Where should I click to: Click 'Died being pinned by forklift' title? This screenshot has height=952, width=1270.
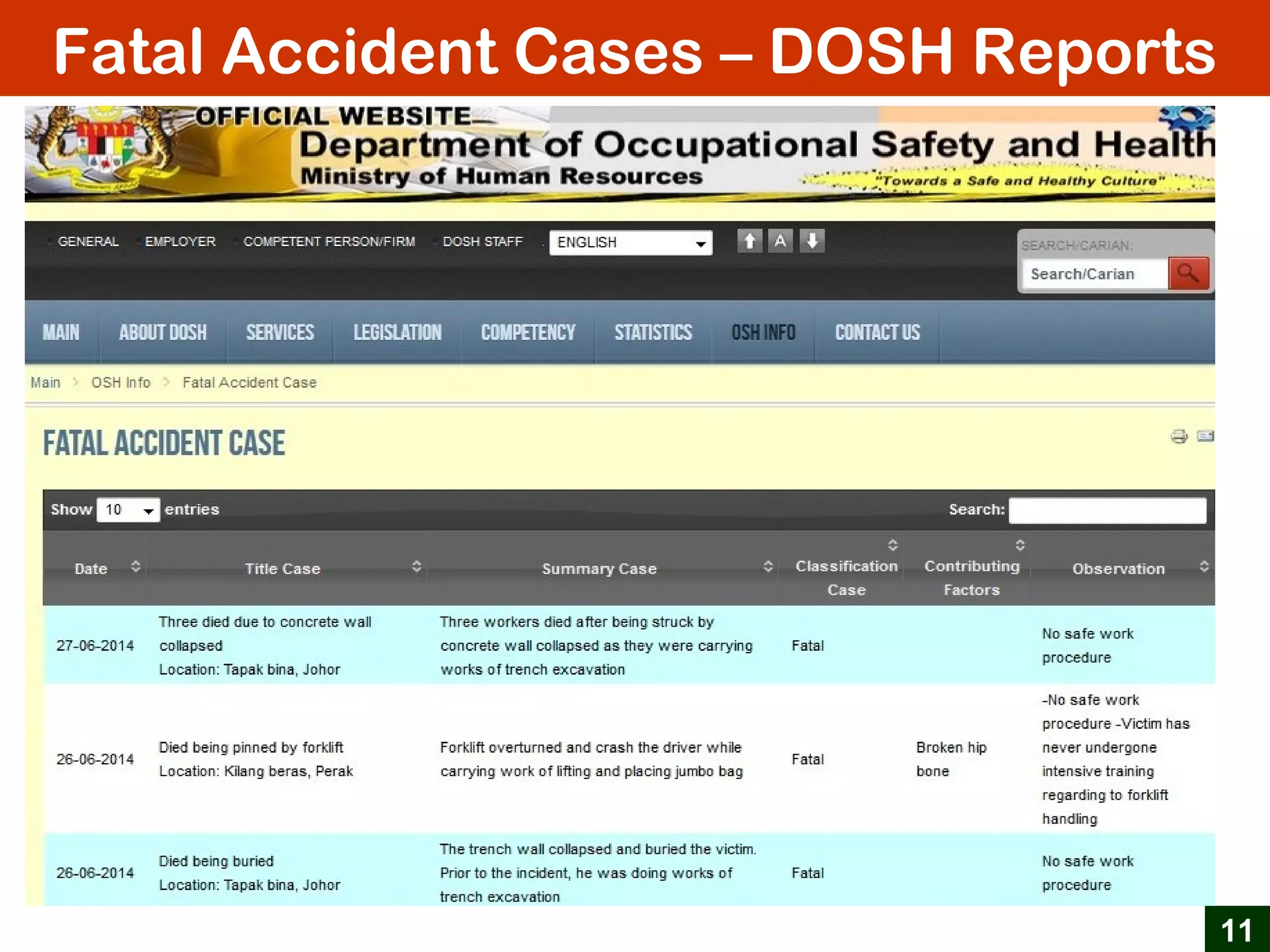251,747
